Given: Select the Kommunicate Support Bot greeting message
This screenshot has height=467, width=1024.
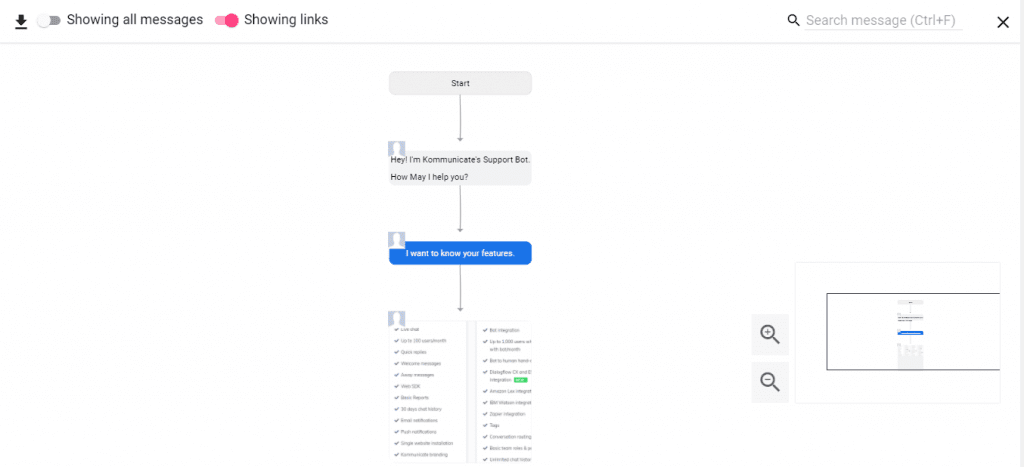Looking at the screenshot, I should [x=460, y=168].
